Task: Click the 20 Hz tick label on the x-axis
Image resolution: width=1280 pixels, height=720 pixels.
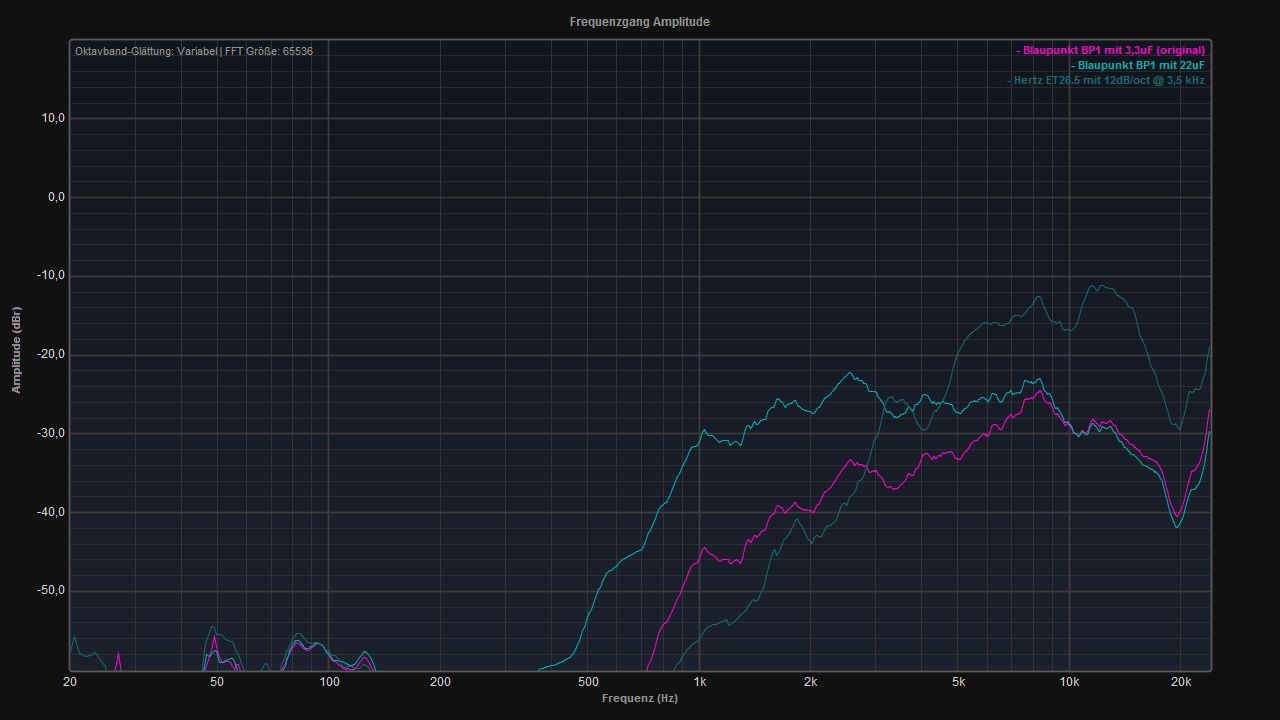Action: [x=70, y=682]
